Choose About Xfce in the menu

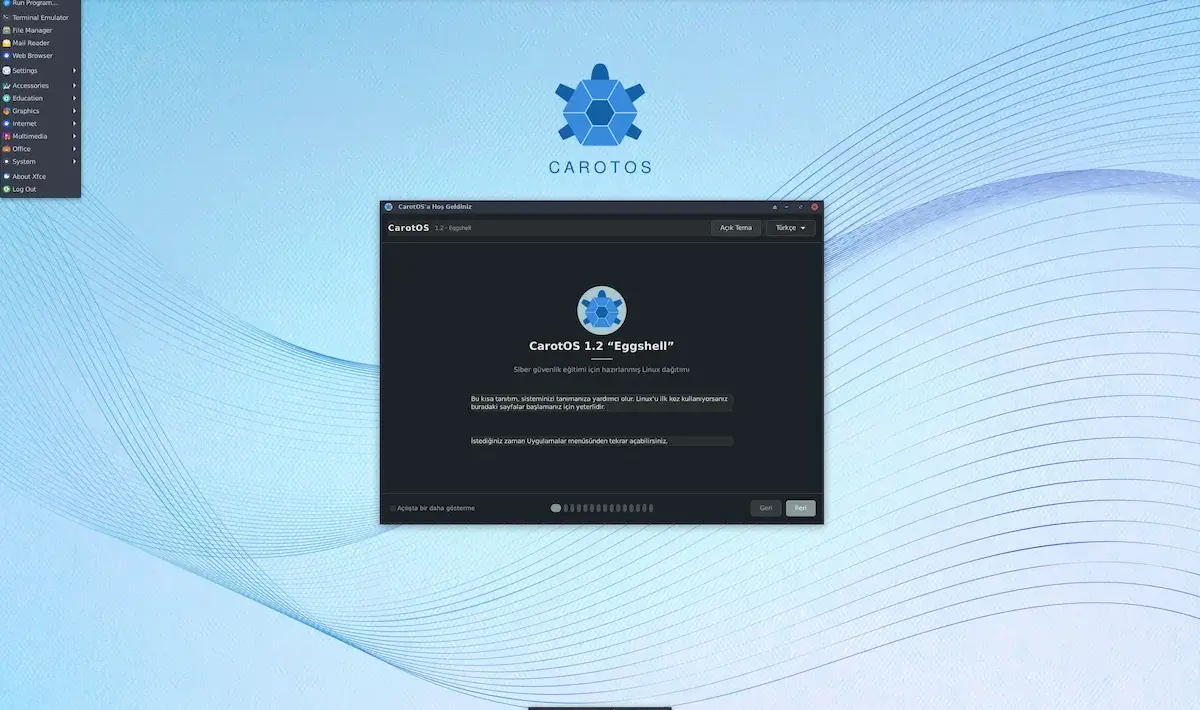pos(40,176)
